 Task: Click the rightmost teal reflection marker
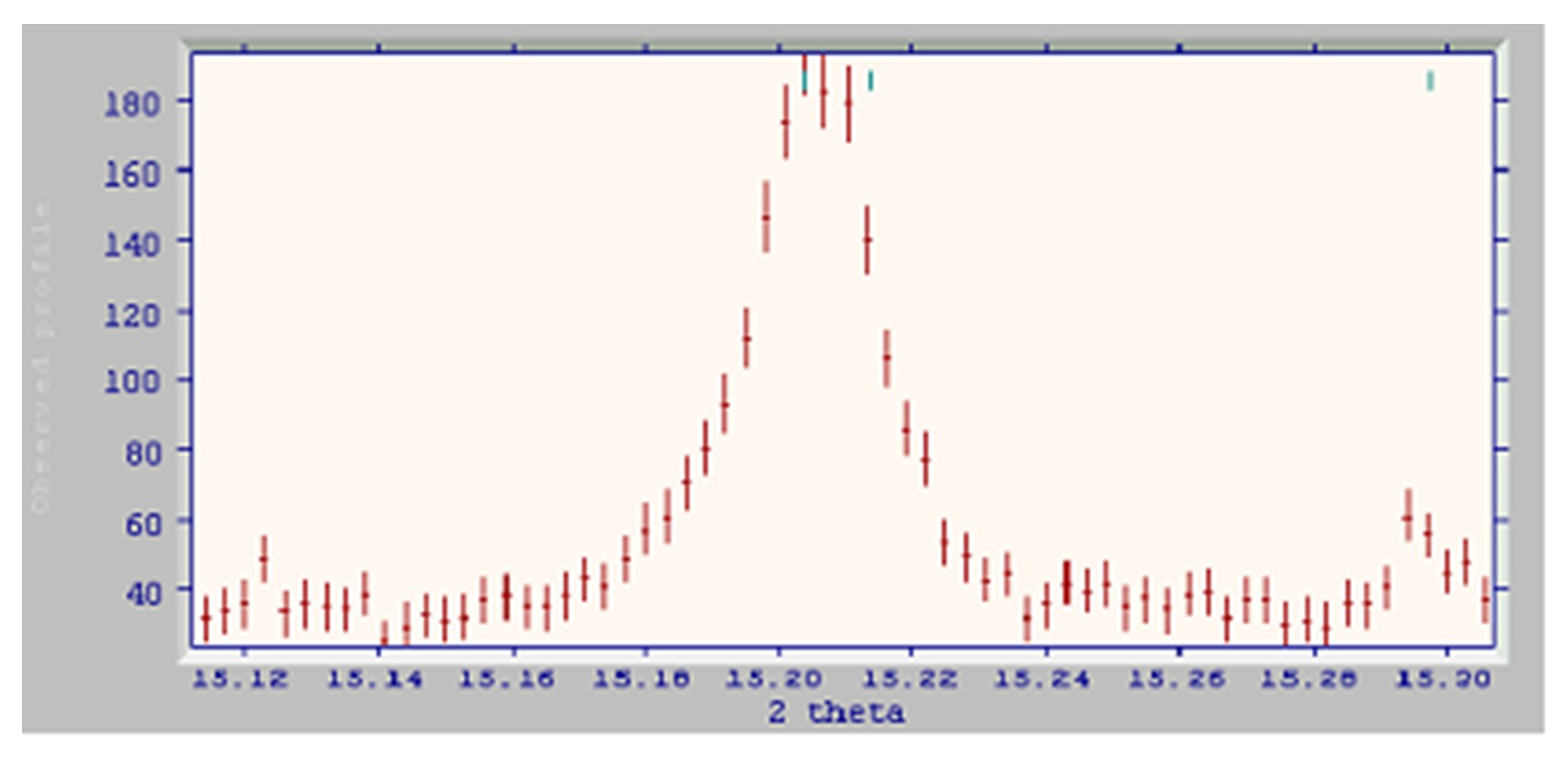click(x=1430, y=81)
